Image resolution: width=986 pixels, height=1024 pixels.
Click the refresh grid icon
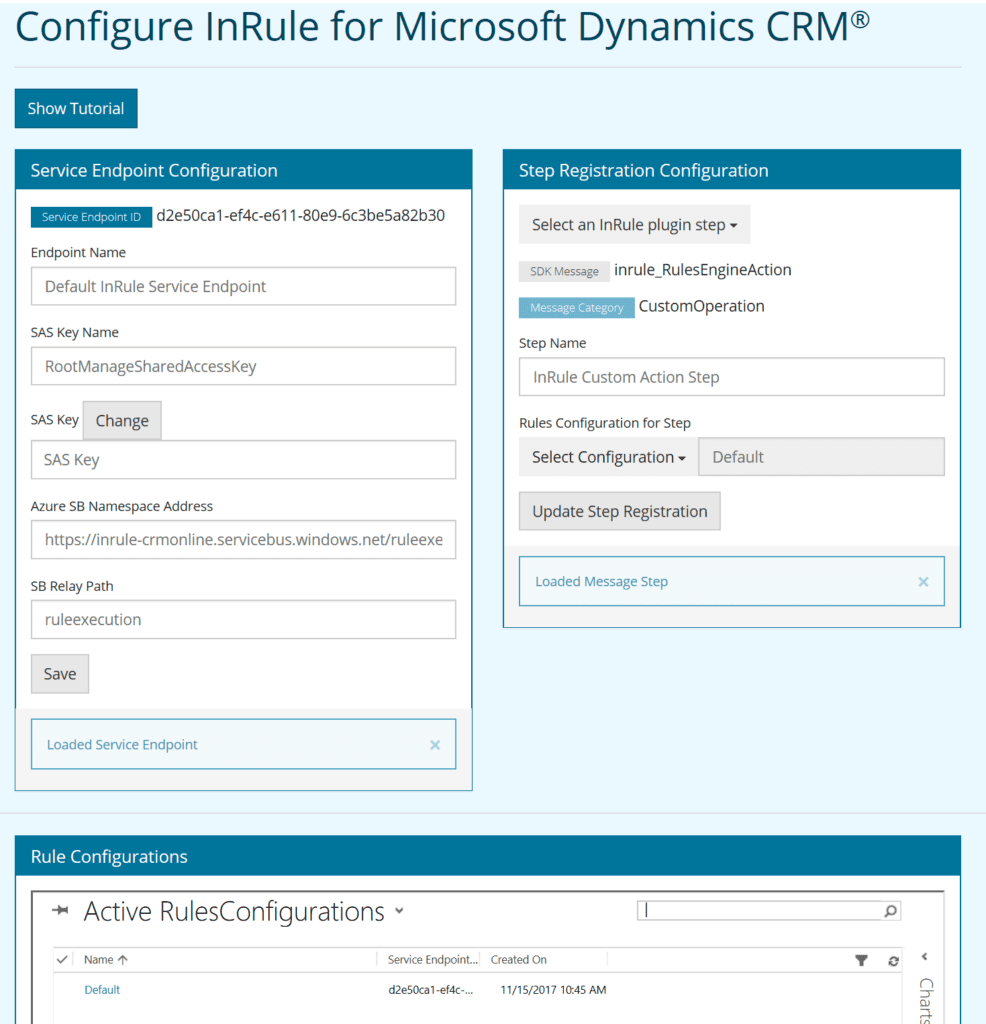pos(893,961)
